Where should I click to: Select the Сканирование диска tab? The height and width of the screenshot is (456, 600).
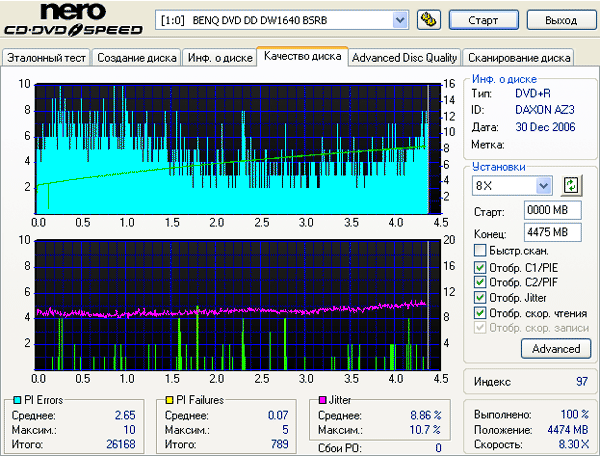click(x=520, y=57)
